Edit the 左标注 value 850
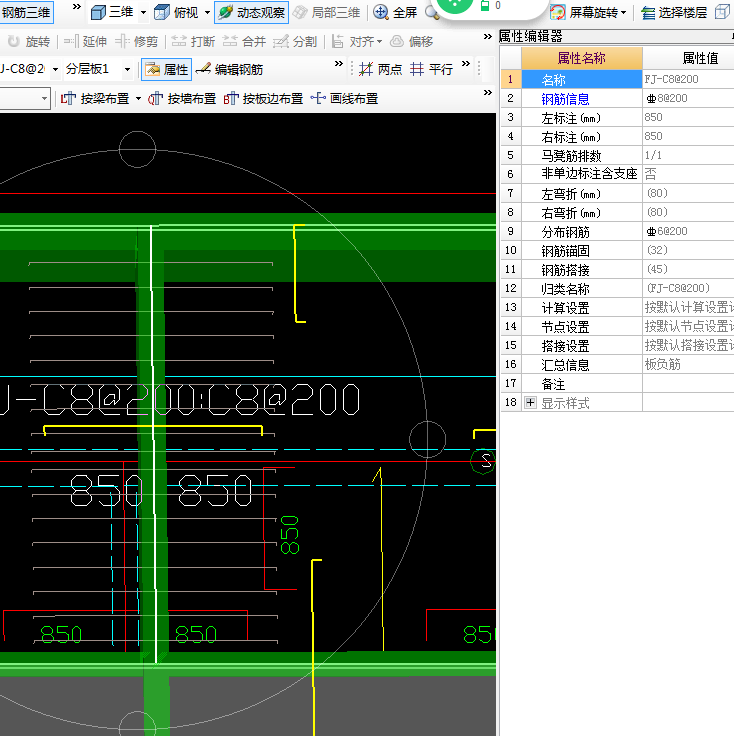 point(688,117)
